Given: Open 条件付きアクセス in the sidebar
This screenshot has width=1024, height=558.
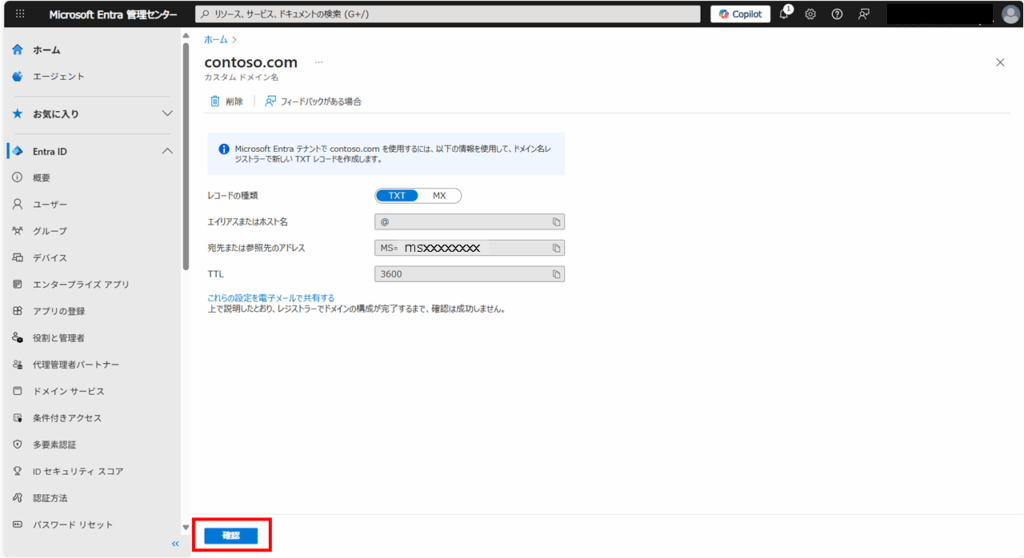Looking at the screenshot, I should (x=67, y=418).
